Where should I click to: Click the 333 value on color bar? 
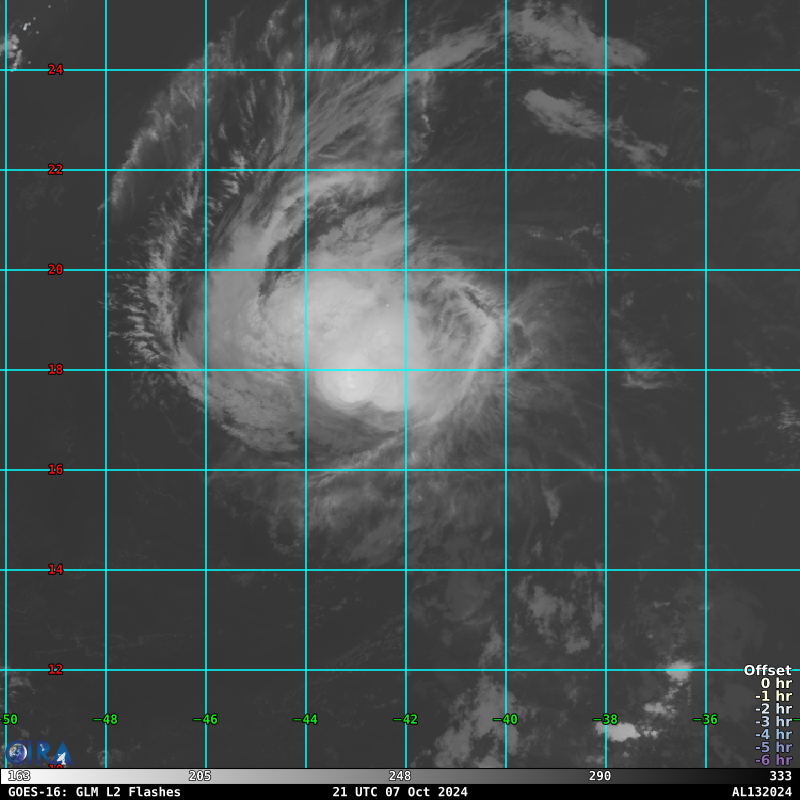coord(781,776)
